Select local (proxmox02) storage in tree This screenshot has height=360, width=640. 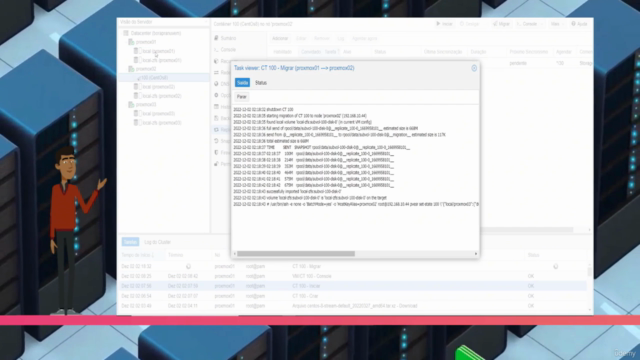[x=158, y=87]
